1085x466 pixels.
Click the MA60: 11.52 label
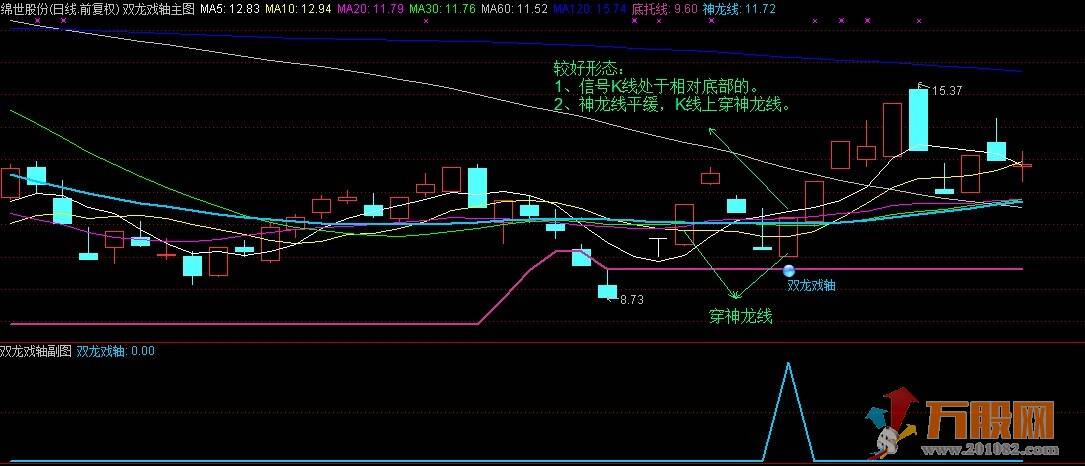[514, 10]
